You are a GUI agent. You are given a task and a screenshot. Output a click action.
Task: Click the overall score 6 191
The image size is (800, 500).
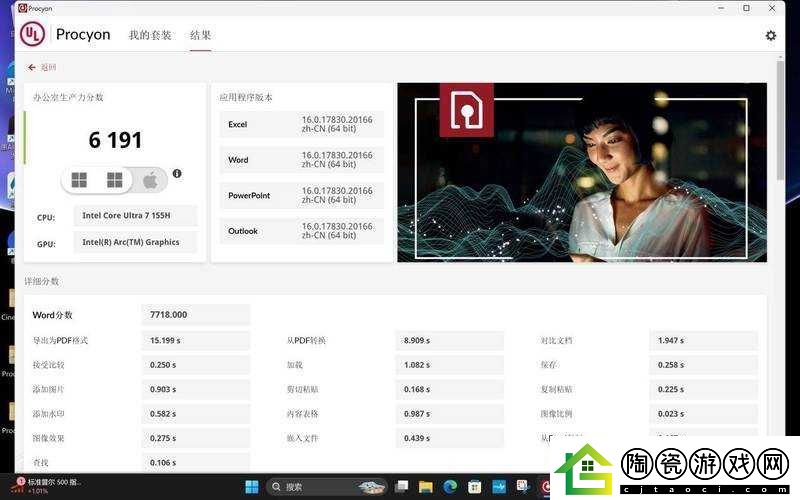(115, 140)
